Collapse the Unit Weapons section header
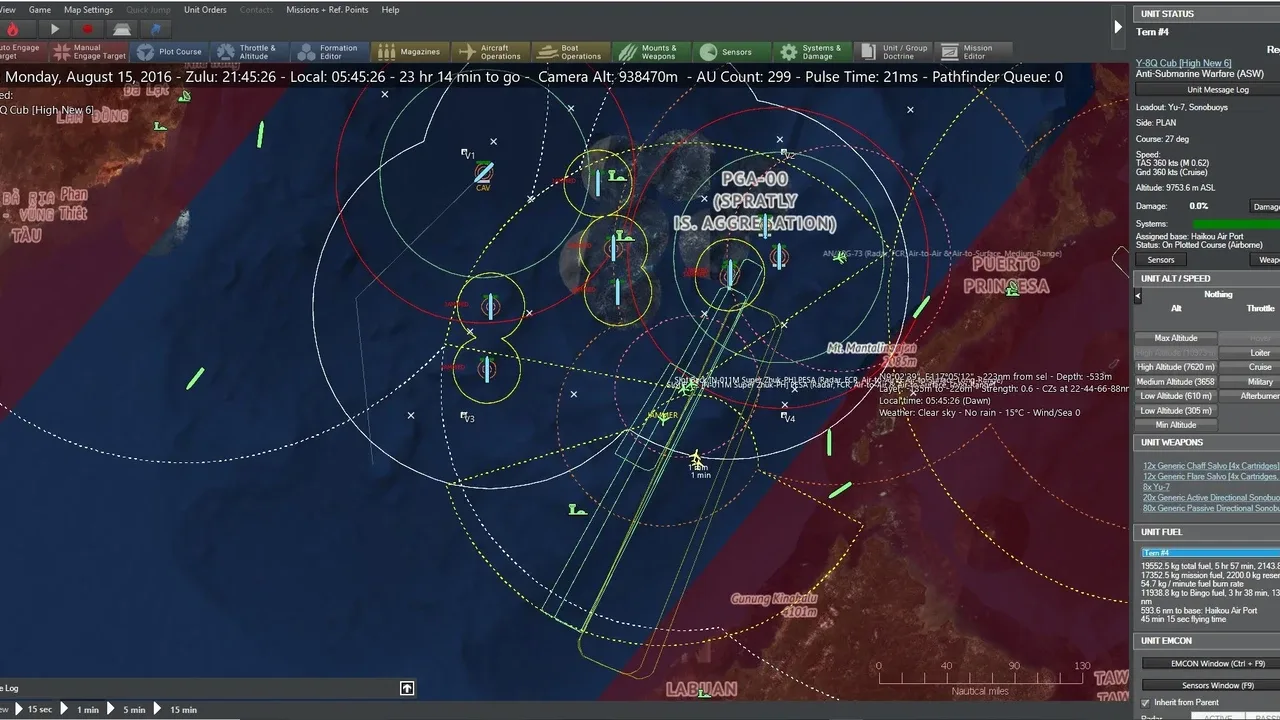1280x720 pixels. click(1172, 443)
